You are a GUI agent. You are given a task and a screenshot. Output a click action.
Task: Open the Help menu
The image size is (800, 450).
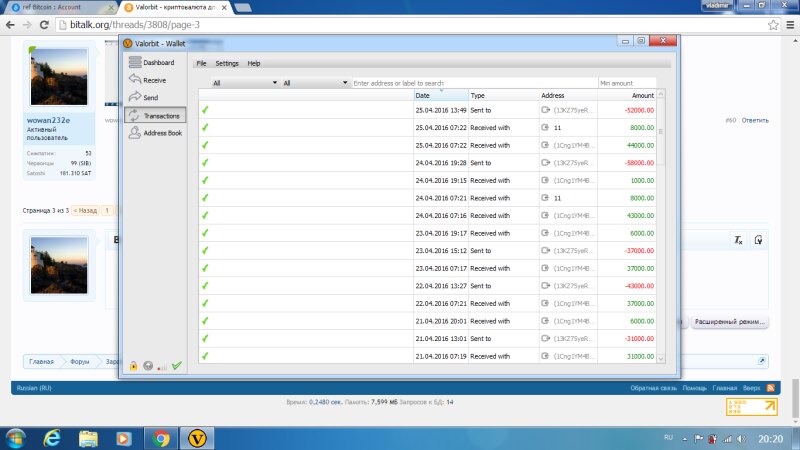coord(254,63)
